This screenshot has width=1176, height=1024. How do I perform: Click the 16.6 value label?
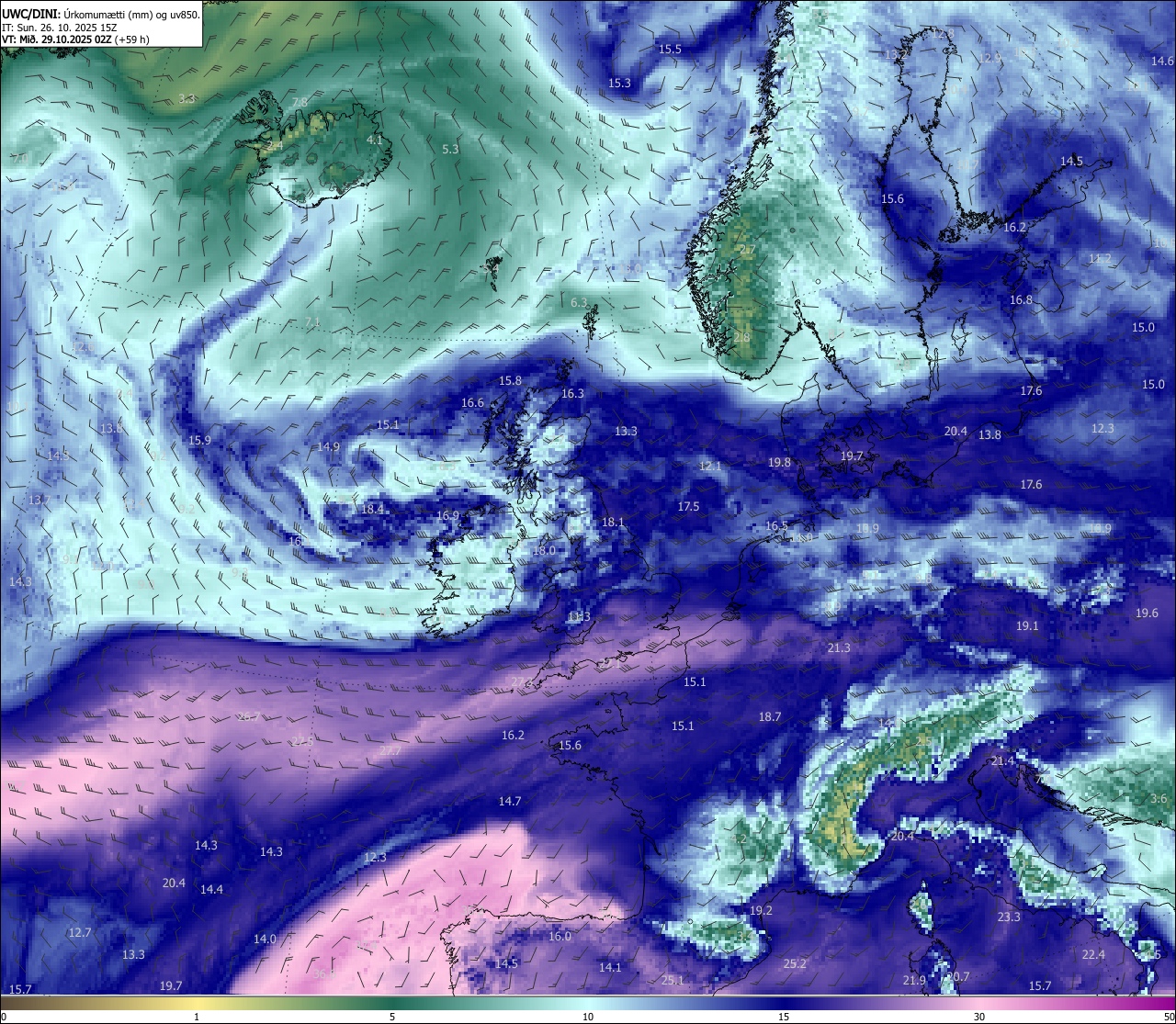click(472, 402)
